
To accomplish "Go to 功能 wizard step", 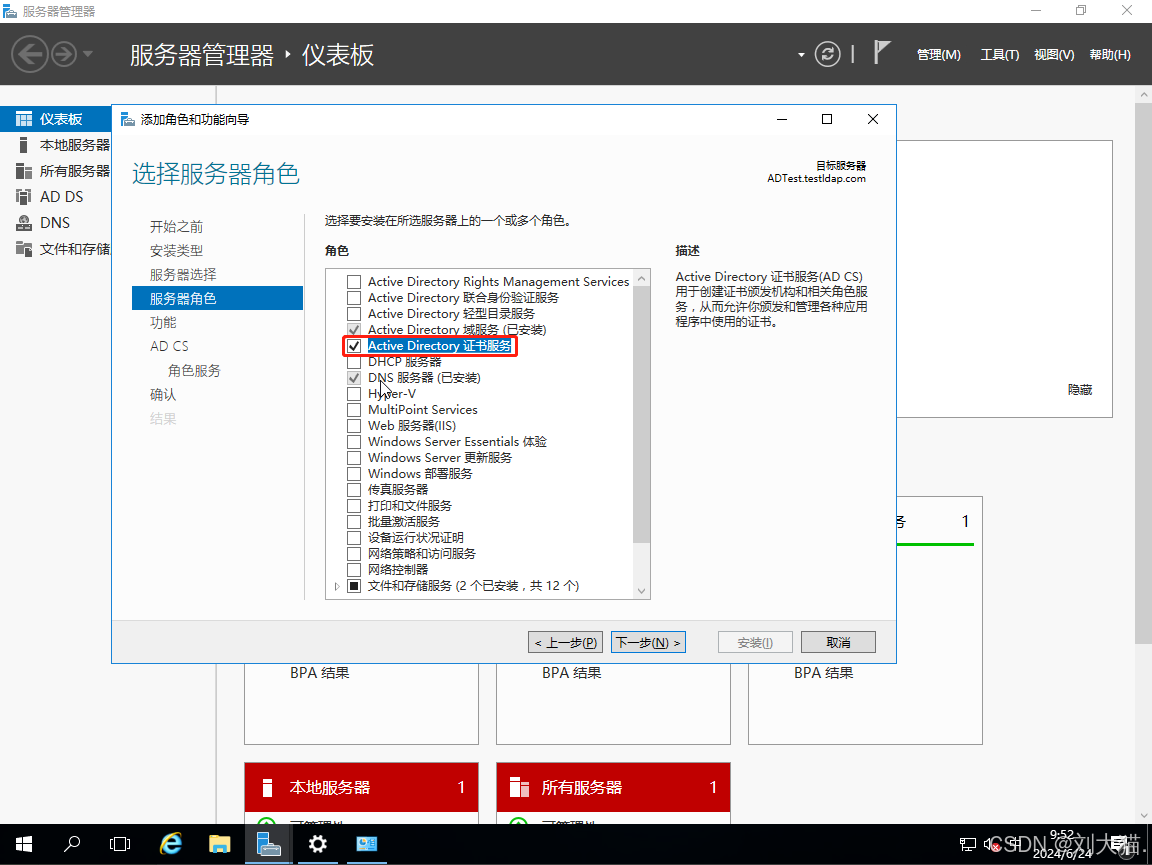I will (x=163, y=322).
